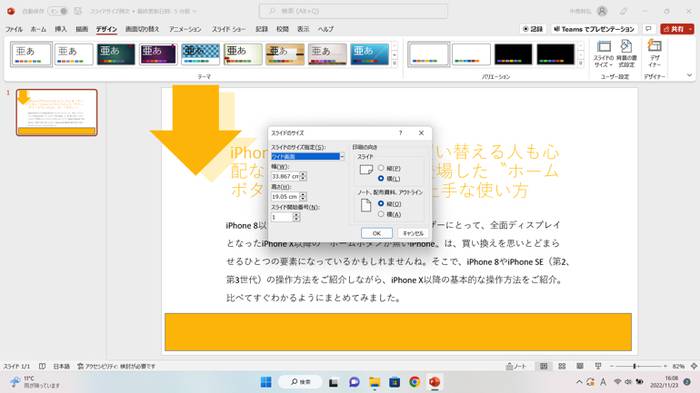
Task: Close the Slide Size dialog with X
Action: tap(421, 133)
